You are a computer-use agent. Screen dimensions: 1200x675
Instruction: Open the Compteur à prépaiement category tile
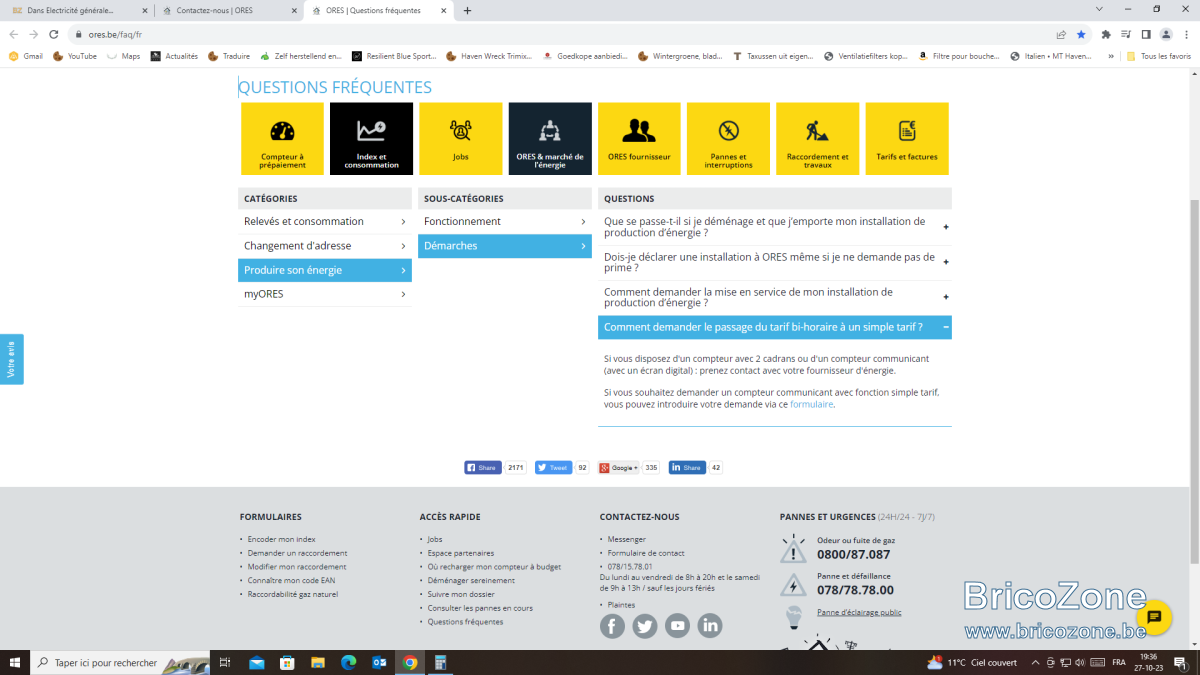[x=282, y=139]
